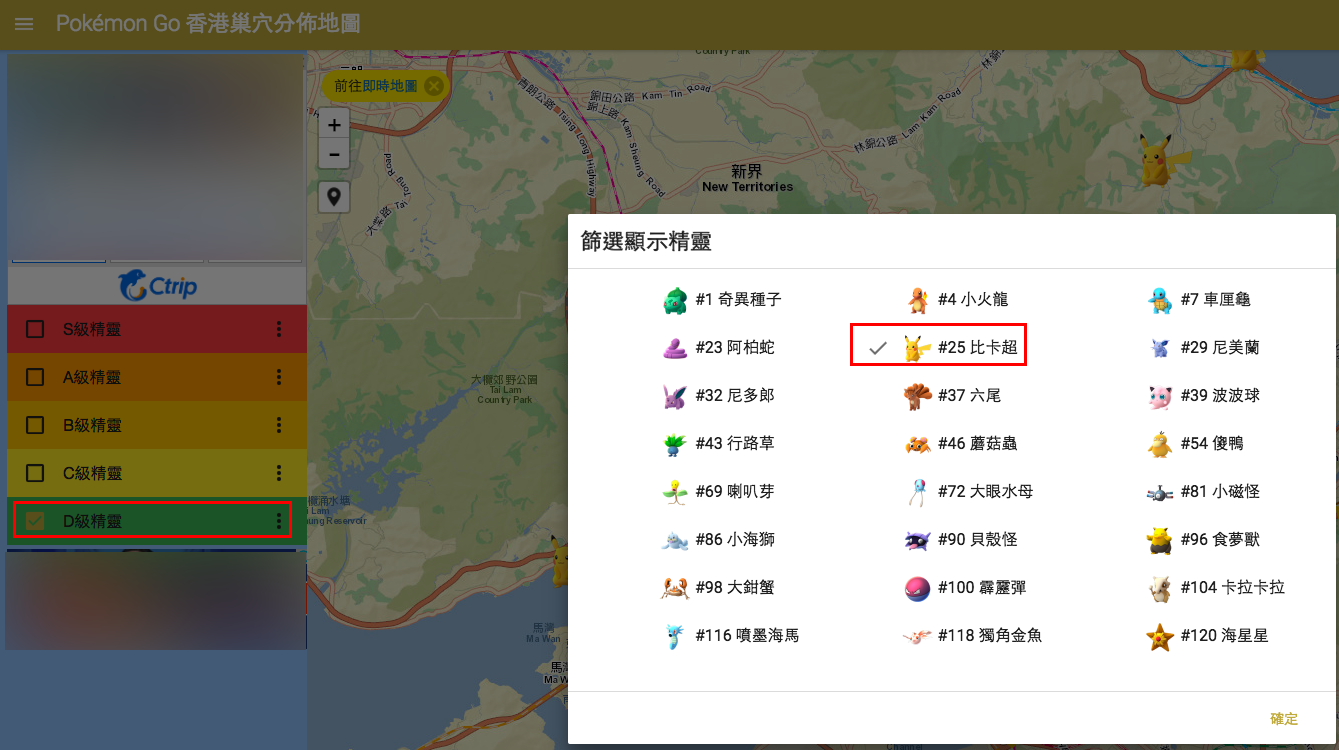Select the #43 行路草 Oddish icon

pyautogui.click(x=676, y=444)
